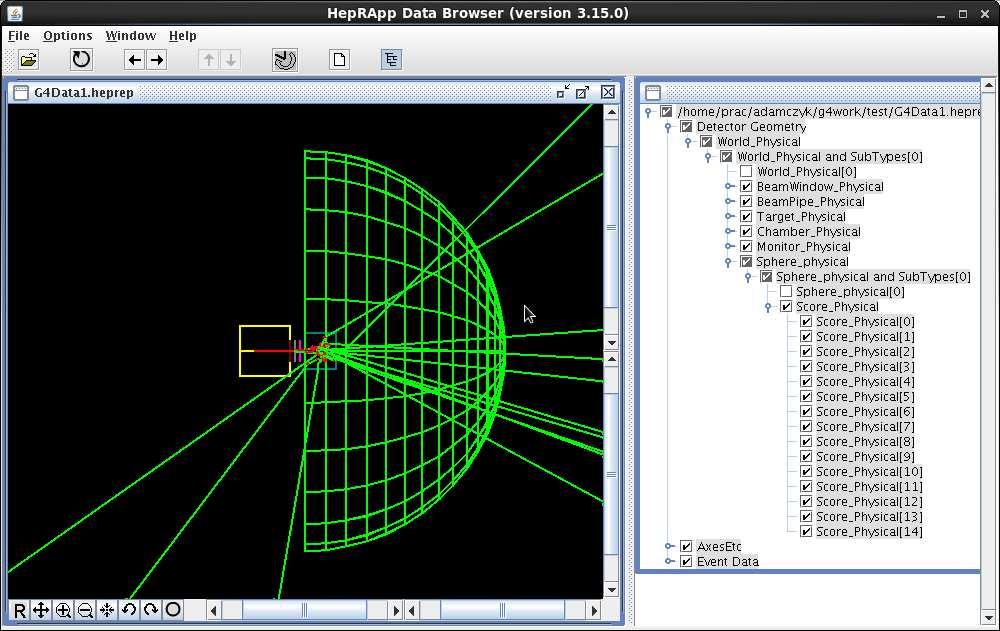Click the tree panel scrollbar down arrow
The image size is (1000, 631).
(988, 618)
